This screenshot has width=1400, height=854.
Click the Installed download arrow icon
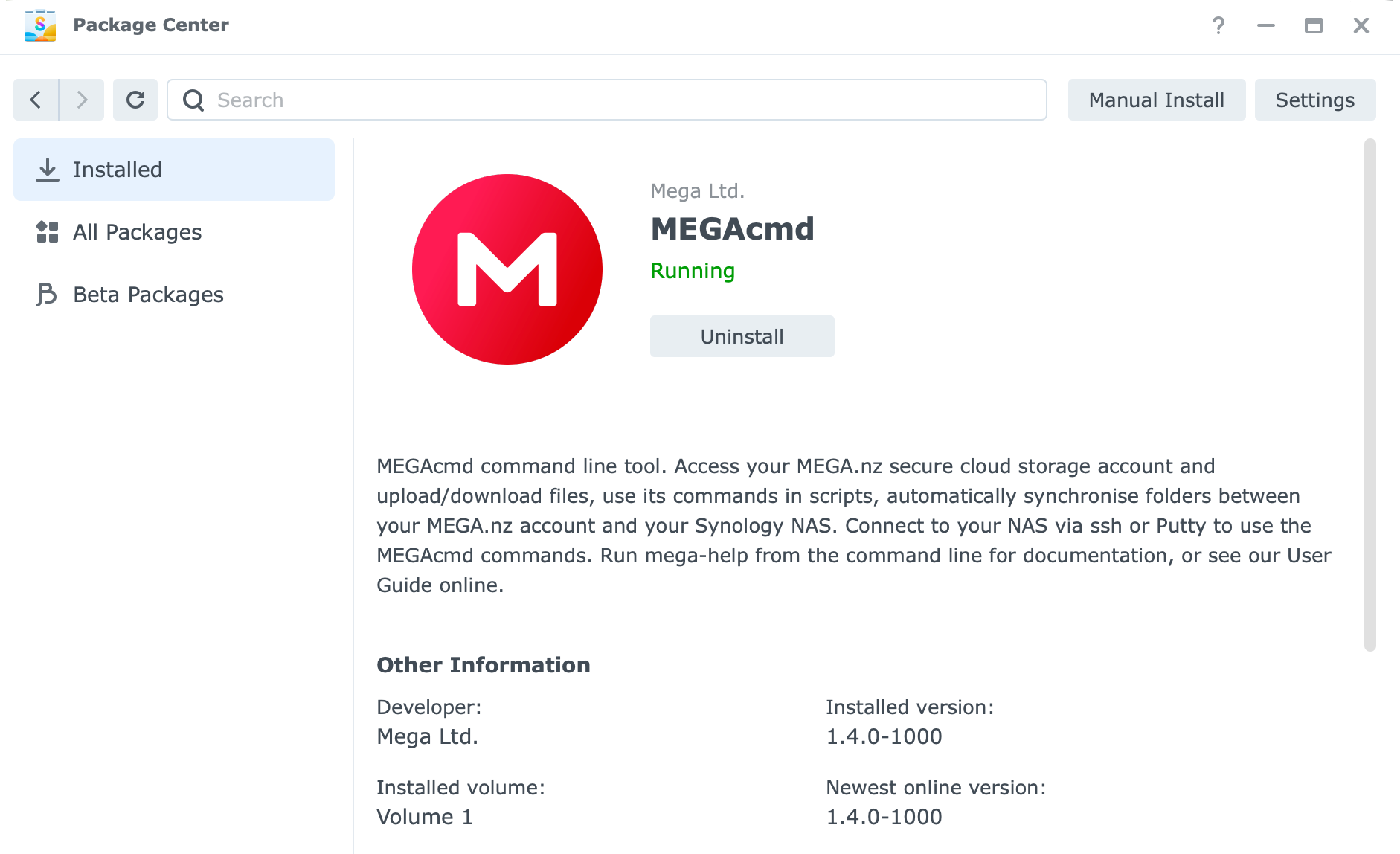click(x=48, y=170)
